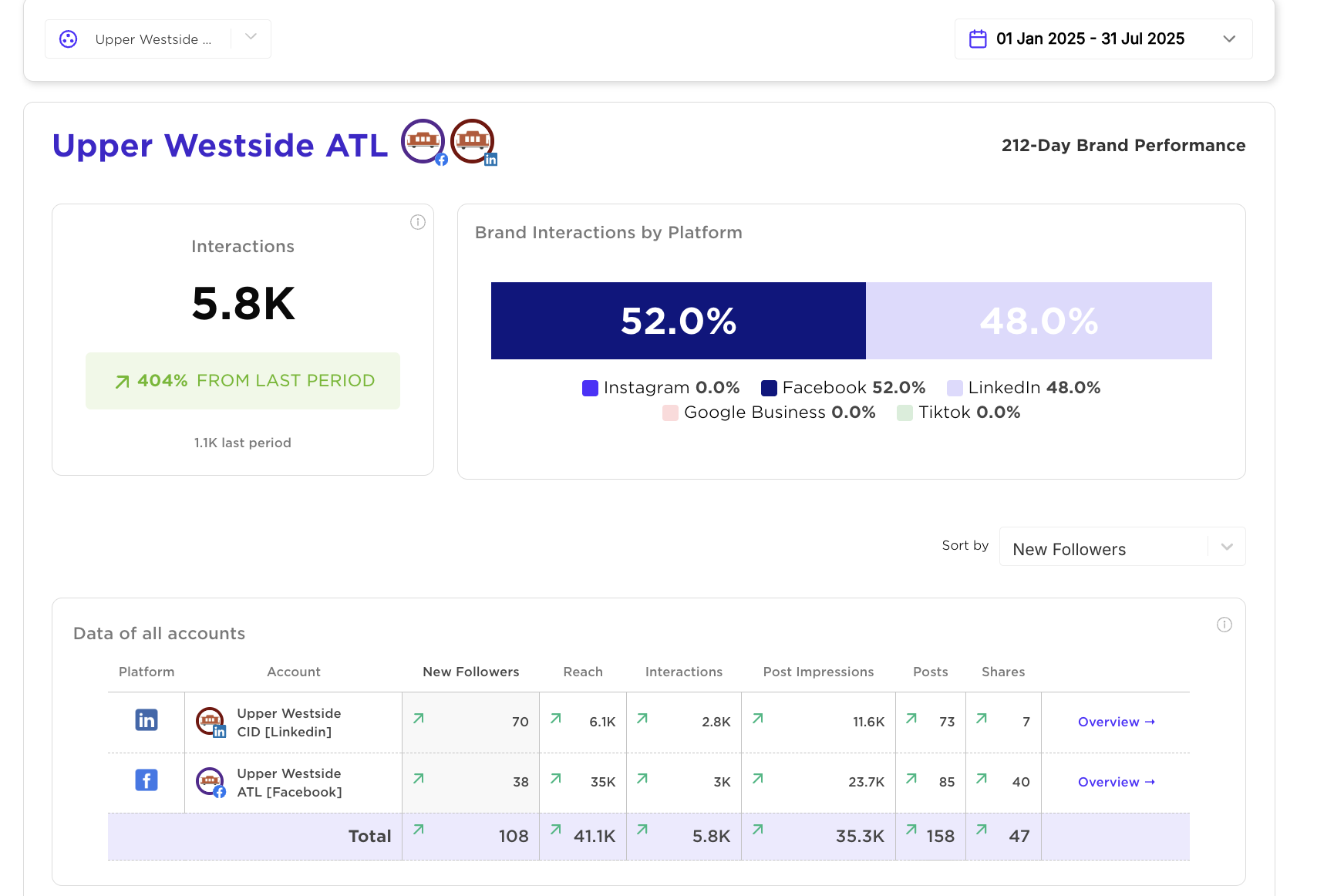Click the Total 5.8K interactions cell
Image resolution: width=1334 pixels, height=896 pixels.
684,837
